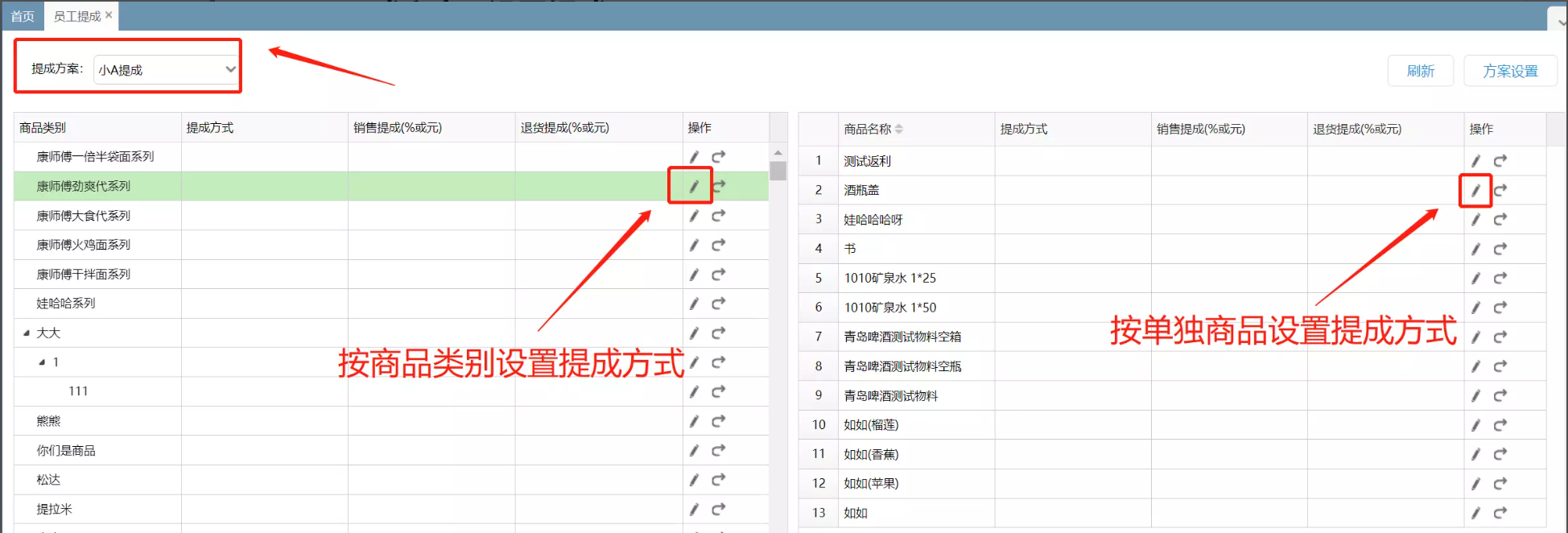Switch to the 首页 tab
Image resolution: width=1568 pixels, height=533 pixels.
coord(23,16)
